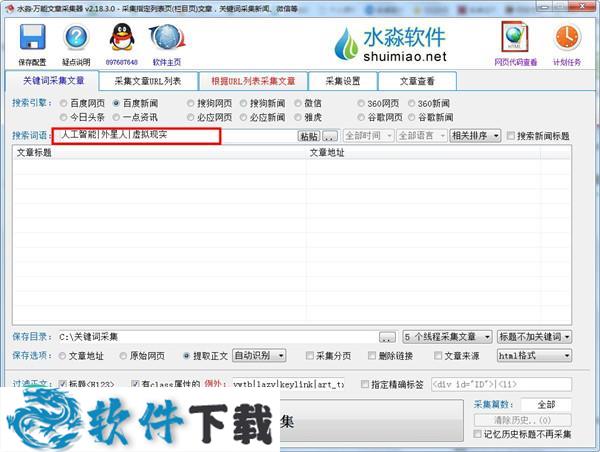Toggle the remove links checkbox
600x452 pixels.
coord(372,355)
